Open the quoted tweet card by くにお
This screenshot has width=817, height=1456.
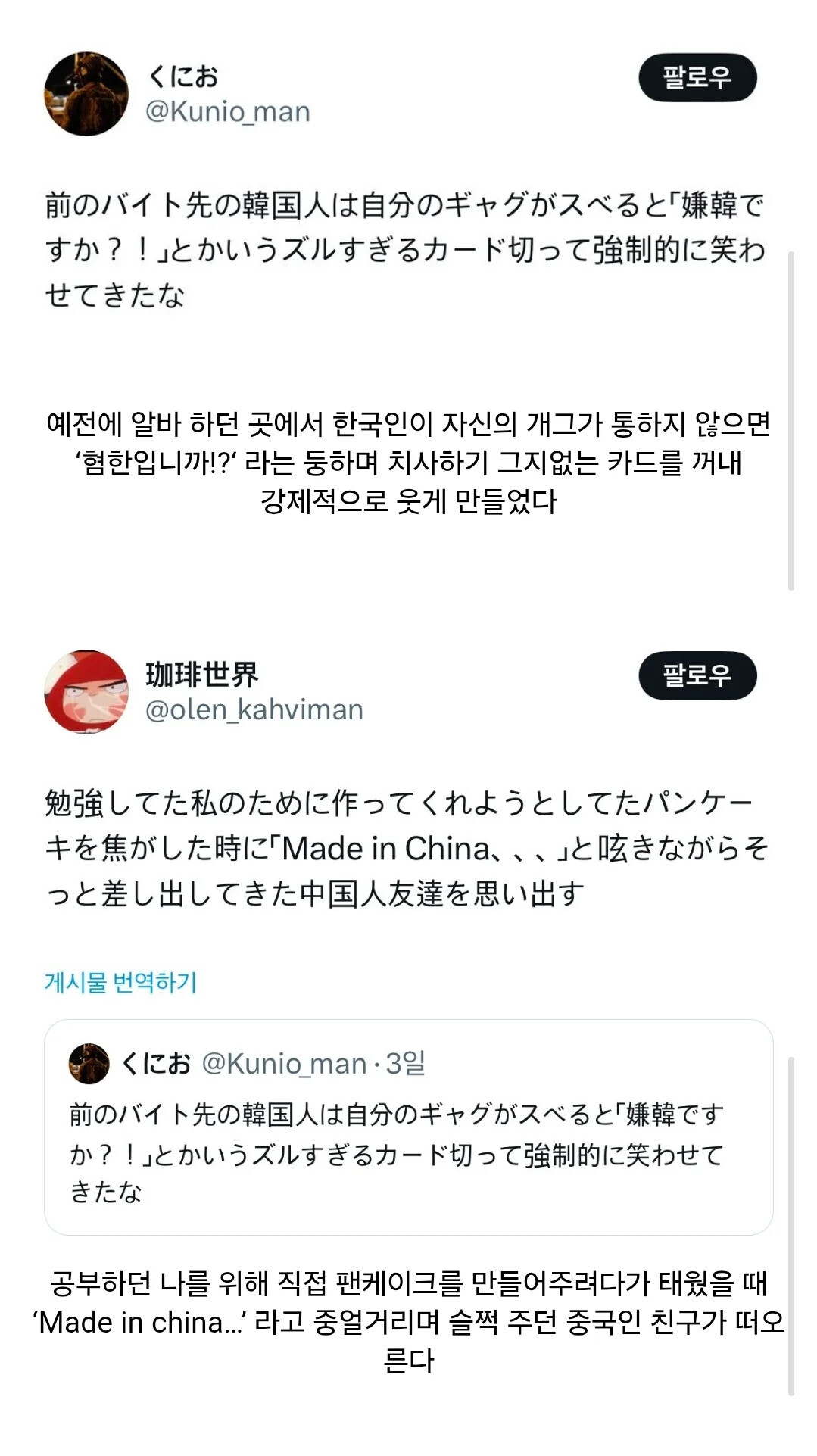point(409,1127)
